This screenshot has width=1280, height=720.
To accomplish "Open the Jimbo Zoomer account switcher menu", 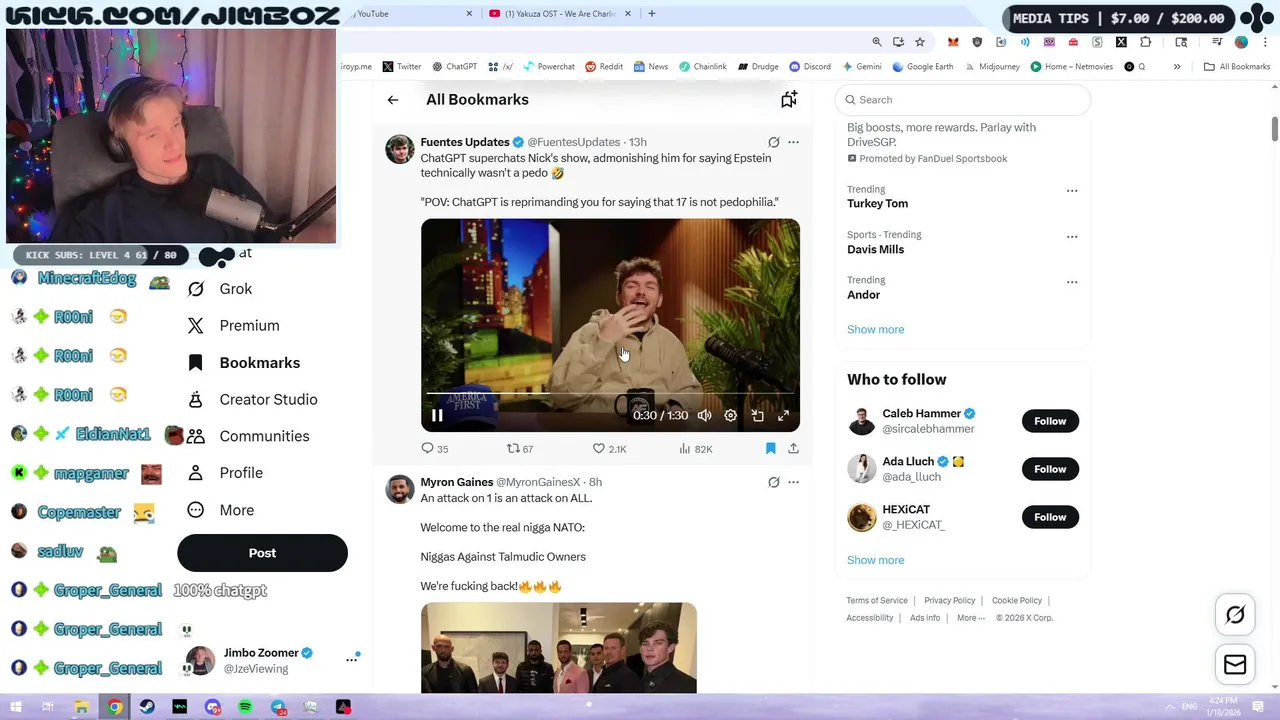I will coord(352,659).
